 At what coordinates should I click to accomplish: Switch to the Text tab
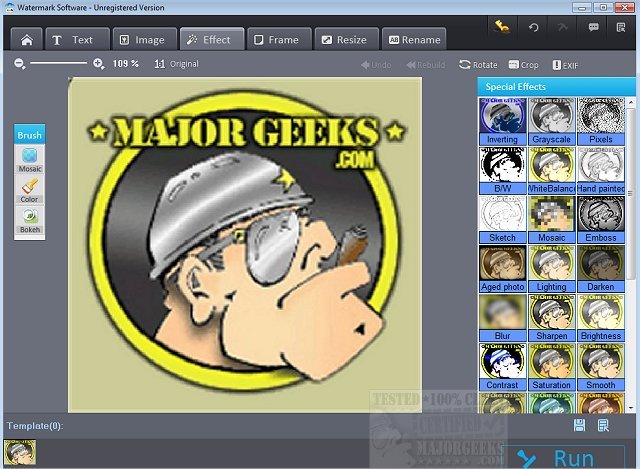pos(78,40)
